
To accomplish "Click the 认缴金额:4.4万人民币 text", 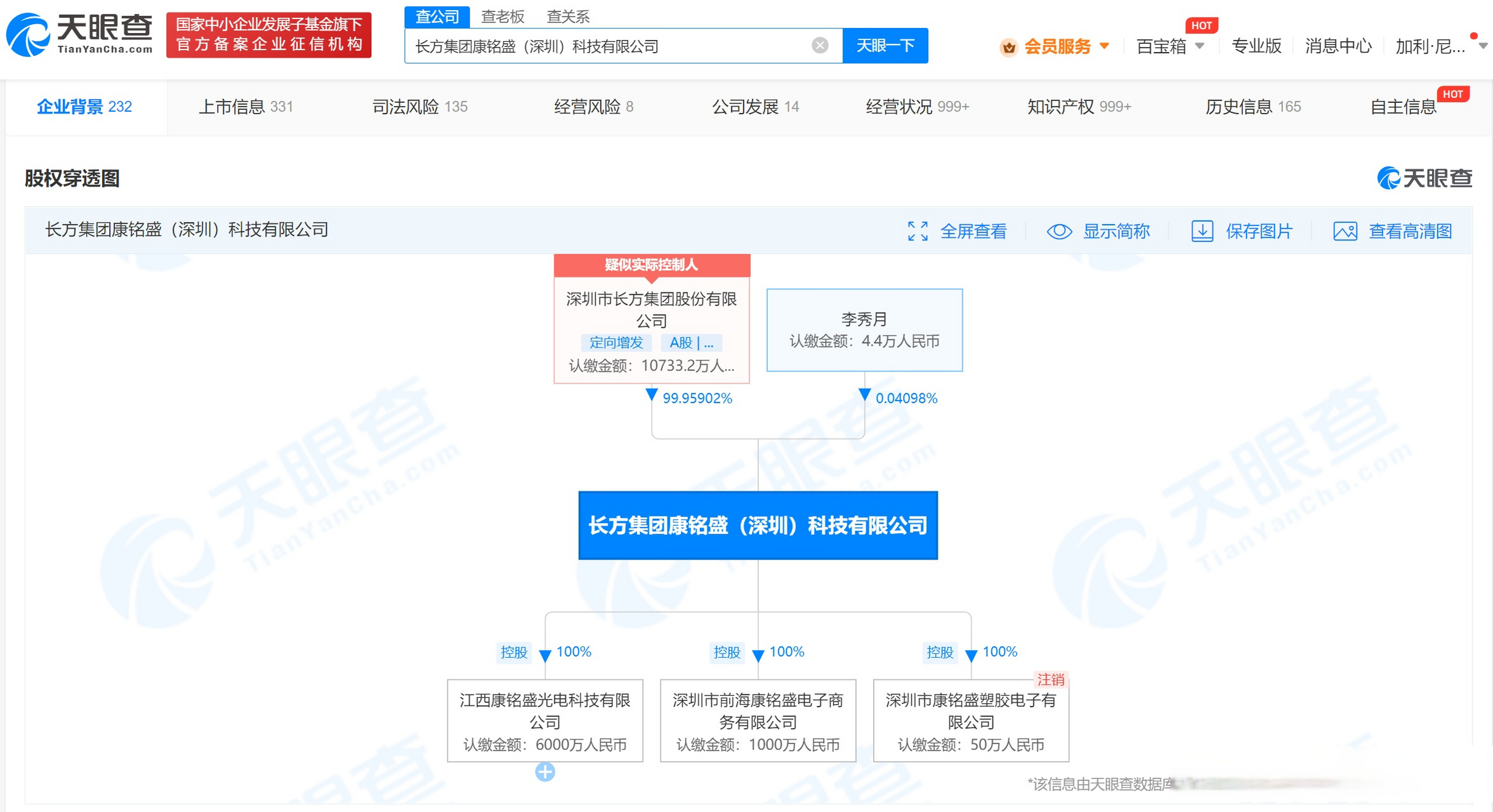I will [x=864, y=341].
